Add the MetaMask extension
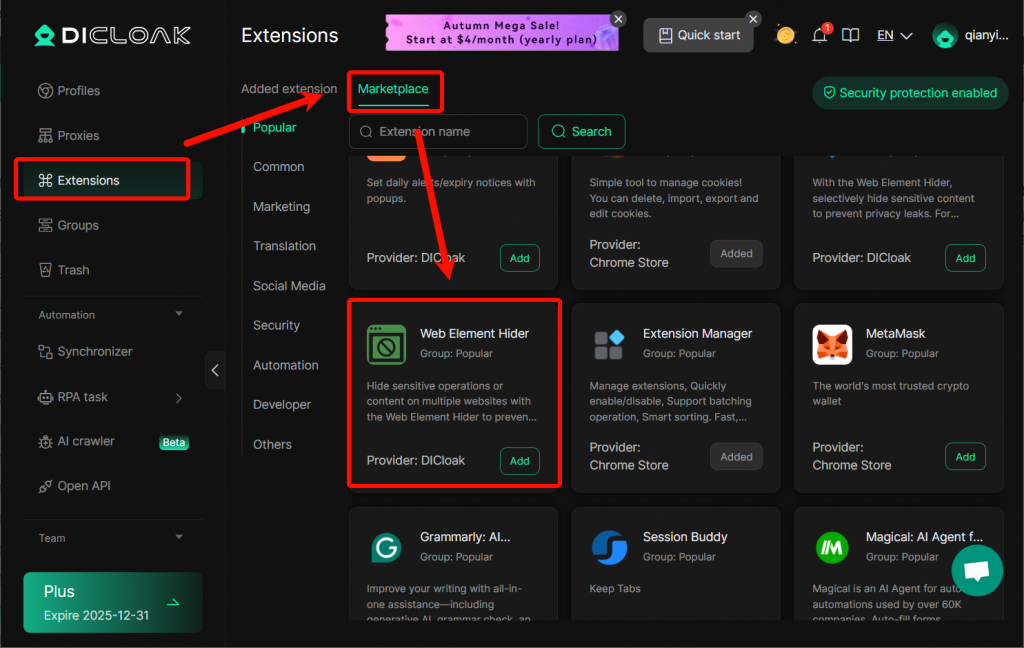 click(964, 457)
